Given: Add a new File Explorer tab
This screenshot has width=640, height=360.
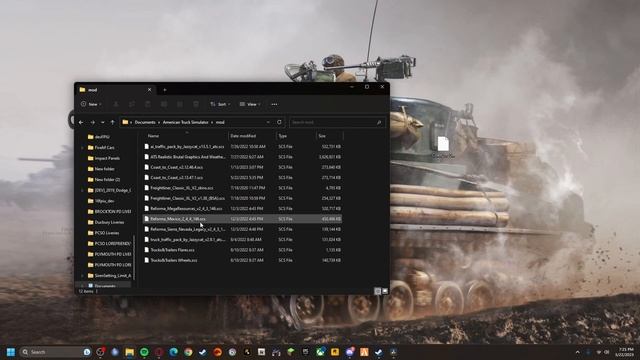Looking at the screenshot, I should pyautogui.click(x=165, y=90).
